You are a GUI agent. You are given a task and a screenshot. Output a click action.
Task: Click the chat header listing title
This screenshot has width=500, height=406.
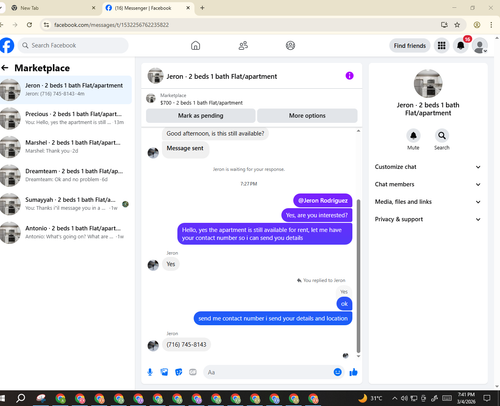pos(222,76)
